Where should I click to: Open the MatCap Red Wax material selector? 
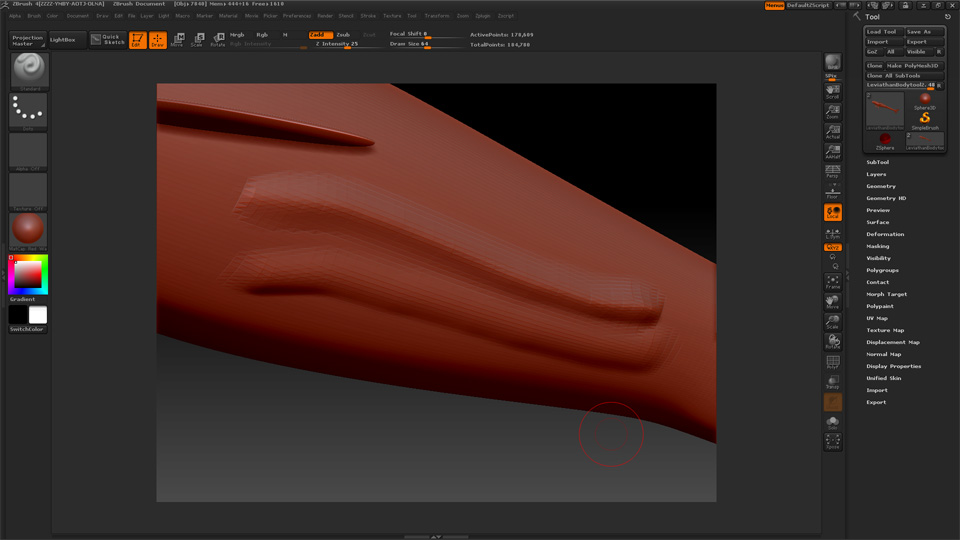point(29,231)
